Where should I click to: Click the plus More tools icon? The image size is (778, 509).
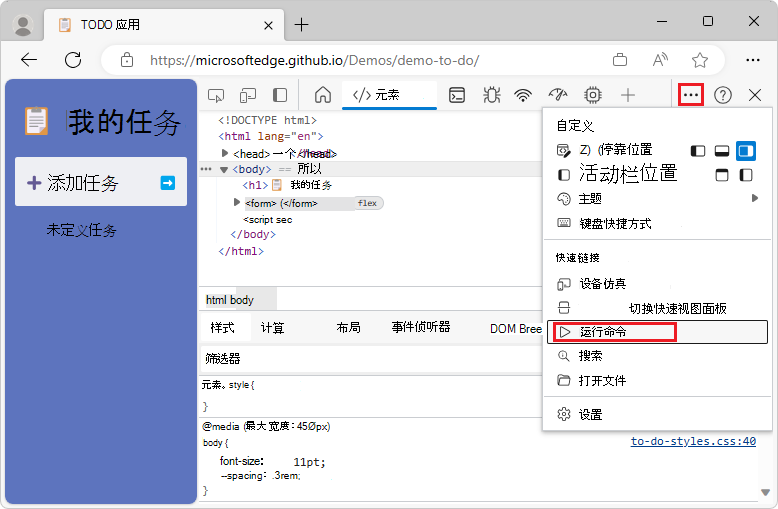(628, 95)
